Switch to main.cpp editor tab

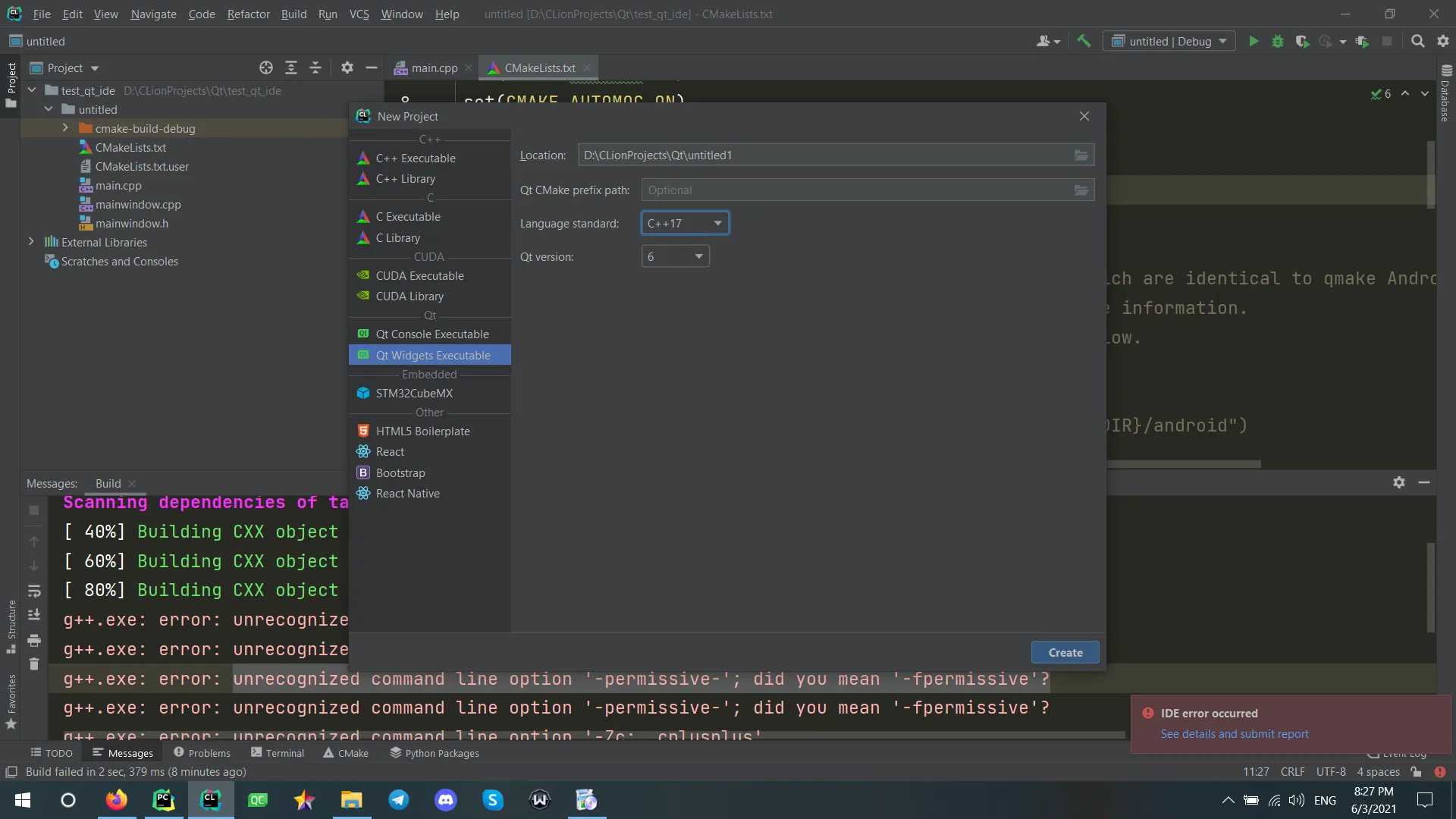[x=434, y=68]
